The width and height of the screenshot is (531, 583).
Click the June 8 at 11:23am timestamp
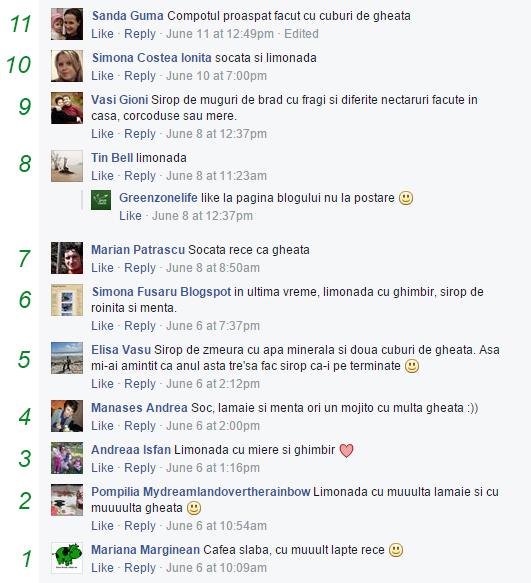click(x=216, y=175)
